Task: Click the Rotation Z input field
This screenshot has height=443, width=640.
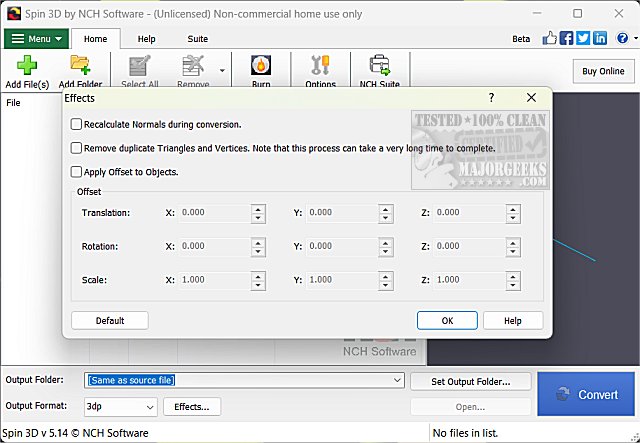Action: [469, 246]
